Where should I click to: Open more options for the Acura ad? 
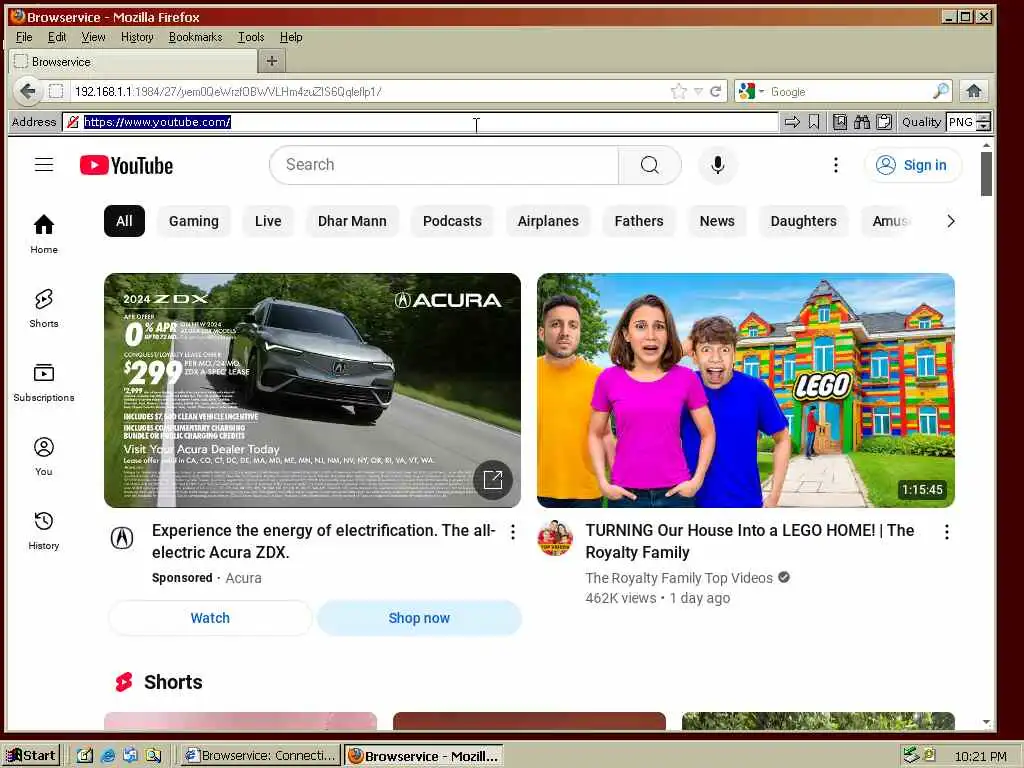513,532
